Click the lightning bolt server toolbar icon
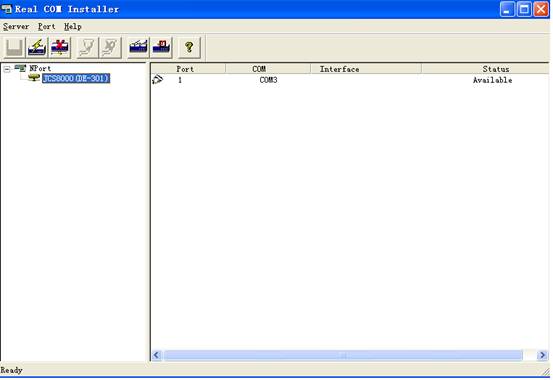Viewport: 553px width, 380px height. point(37,47)
